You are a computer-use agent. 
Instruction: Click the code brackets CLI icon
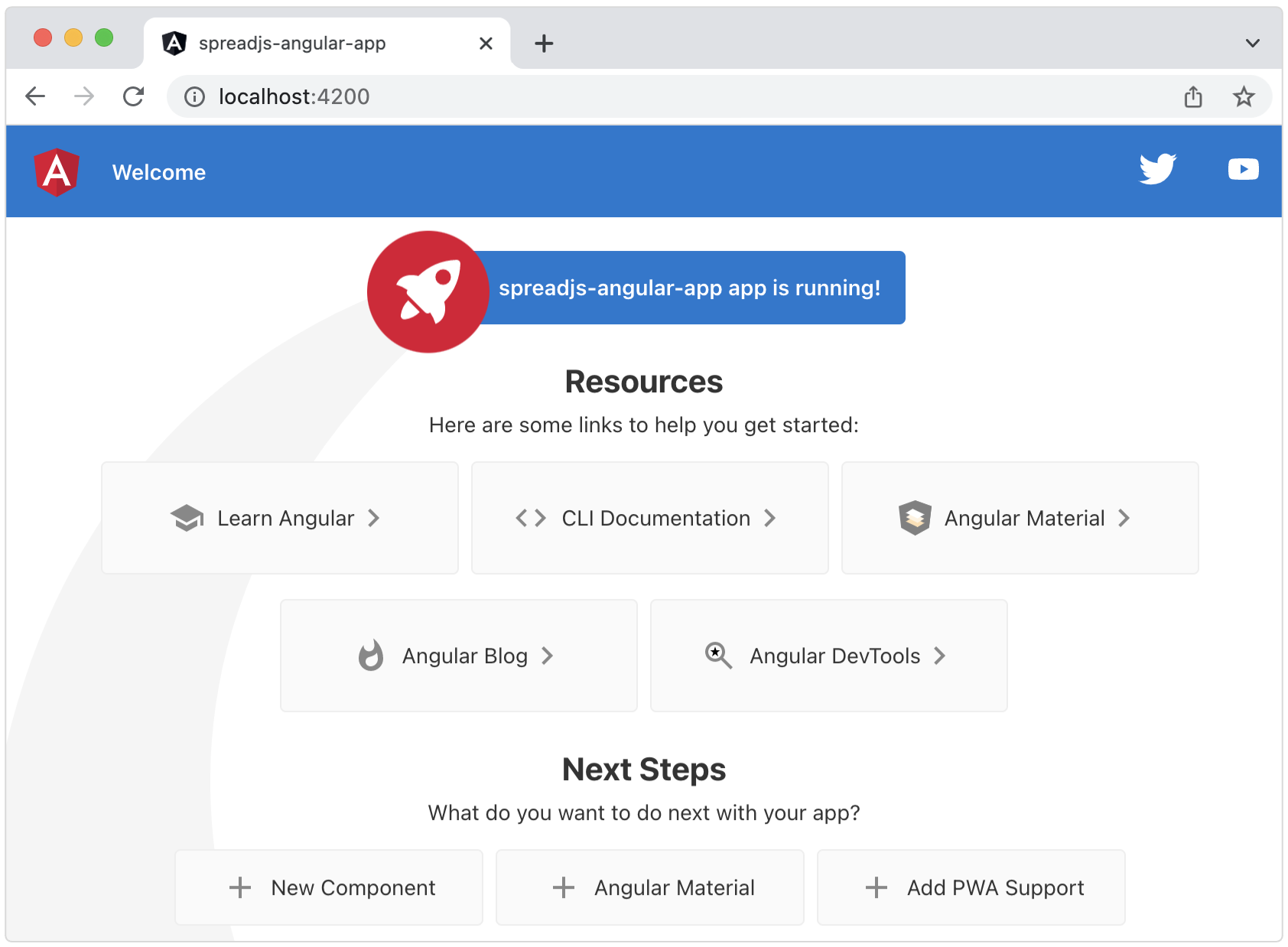coord(531,518)
